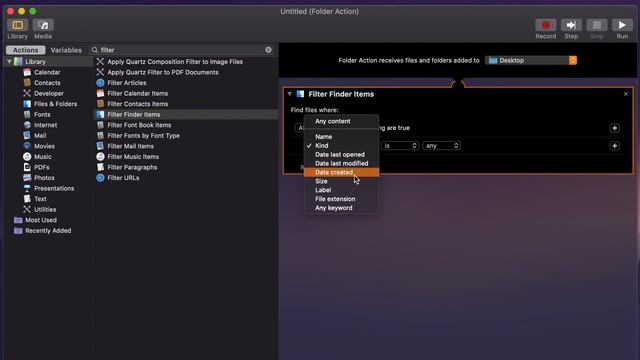The height and width of the screenshot is (360, 640).
Task: Select Mail category in Library
Action: tap(40, 136)
